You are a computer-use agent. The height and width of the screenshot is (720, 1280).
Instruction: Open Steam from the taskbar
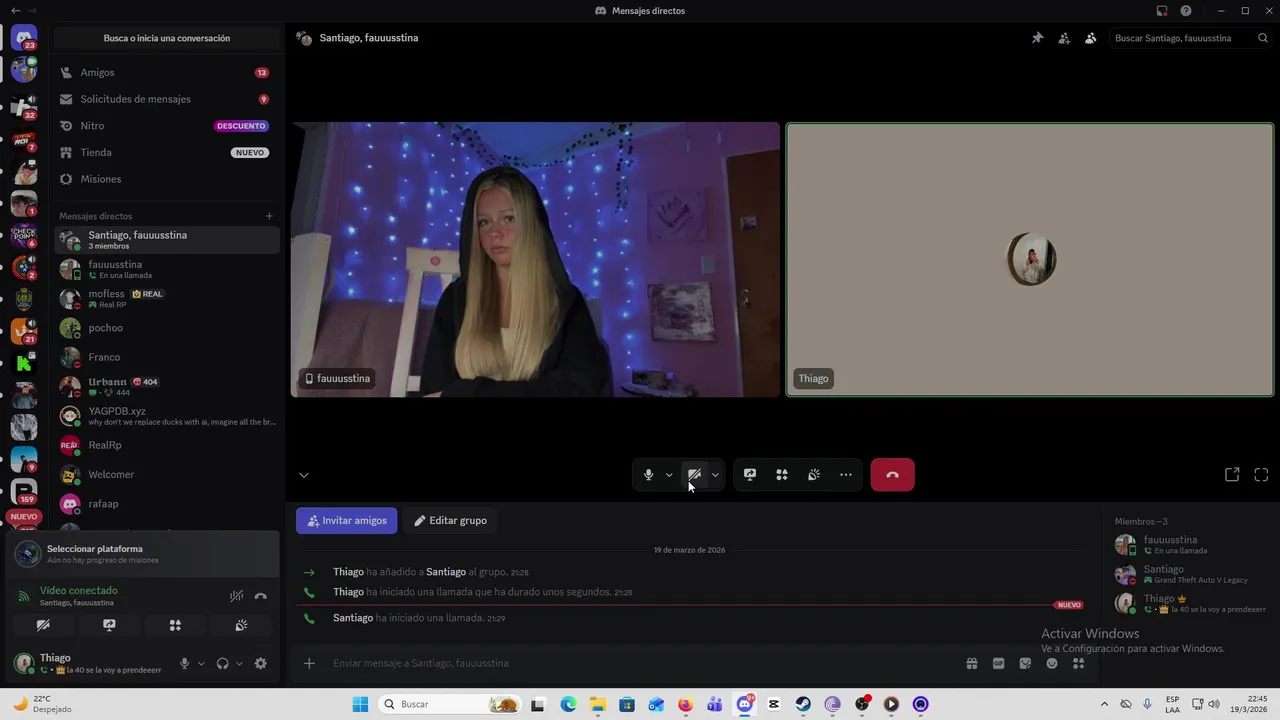pos(803,704)
